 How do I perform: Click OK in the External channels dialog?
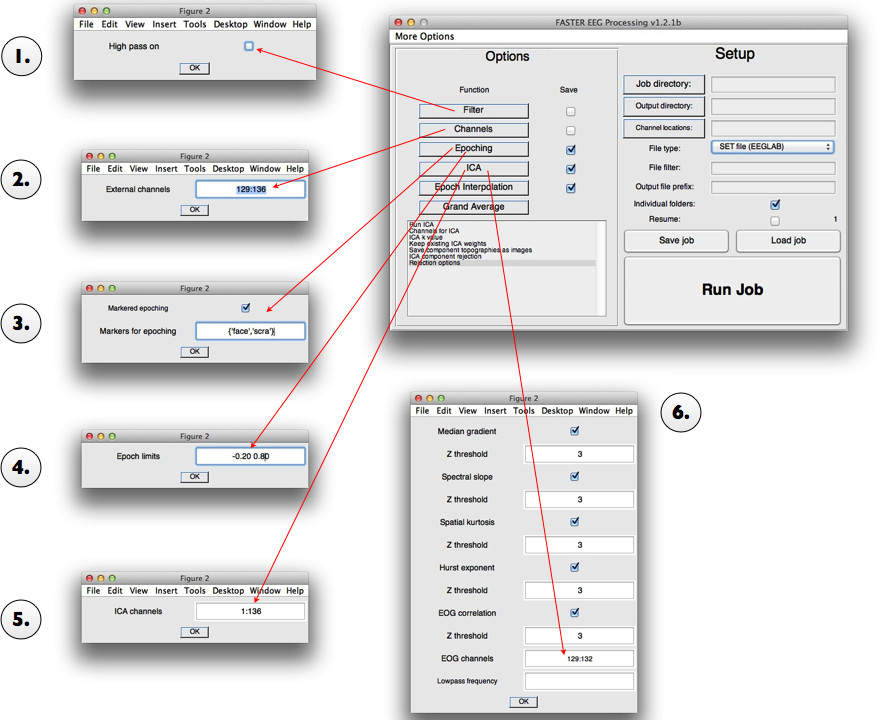(195, 209)
